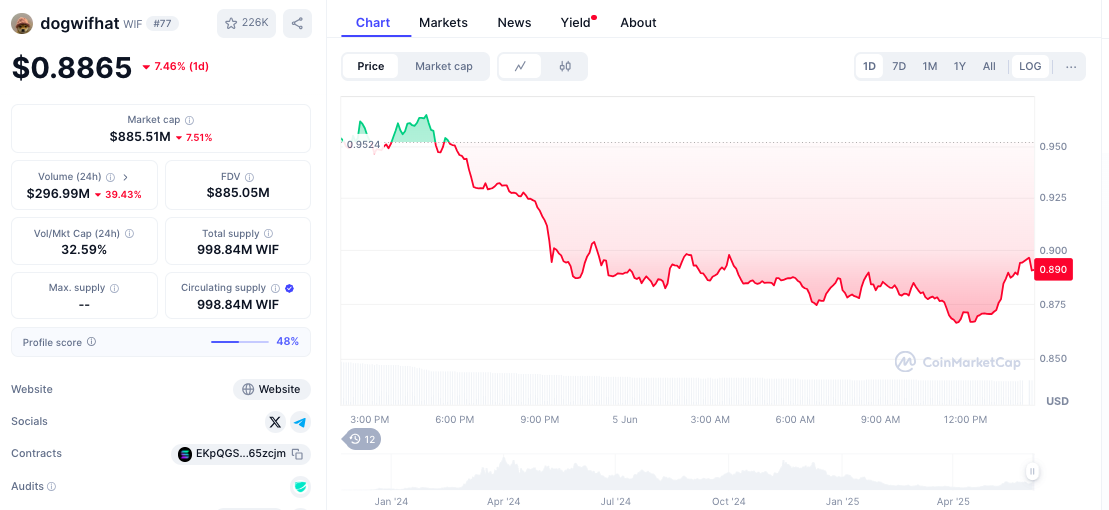Open the Chart tab
The width and height of the screenshot is (1109, 510).
pos(373,23)
